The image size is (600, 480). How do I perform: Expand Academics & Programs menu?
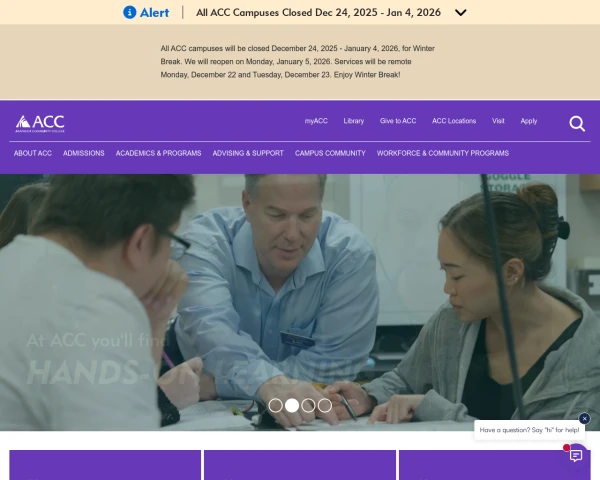[x=158, y=153]
